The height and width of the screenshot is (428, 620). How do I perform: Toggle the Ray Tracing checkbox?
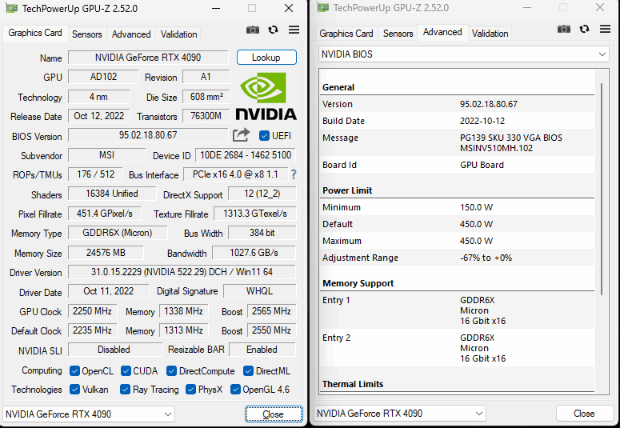(x=125, y=389)
